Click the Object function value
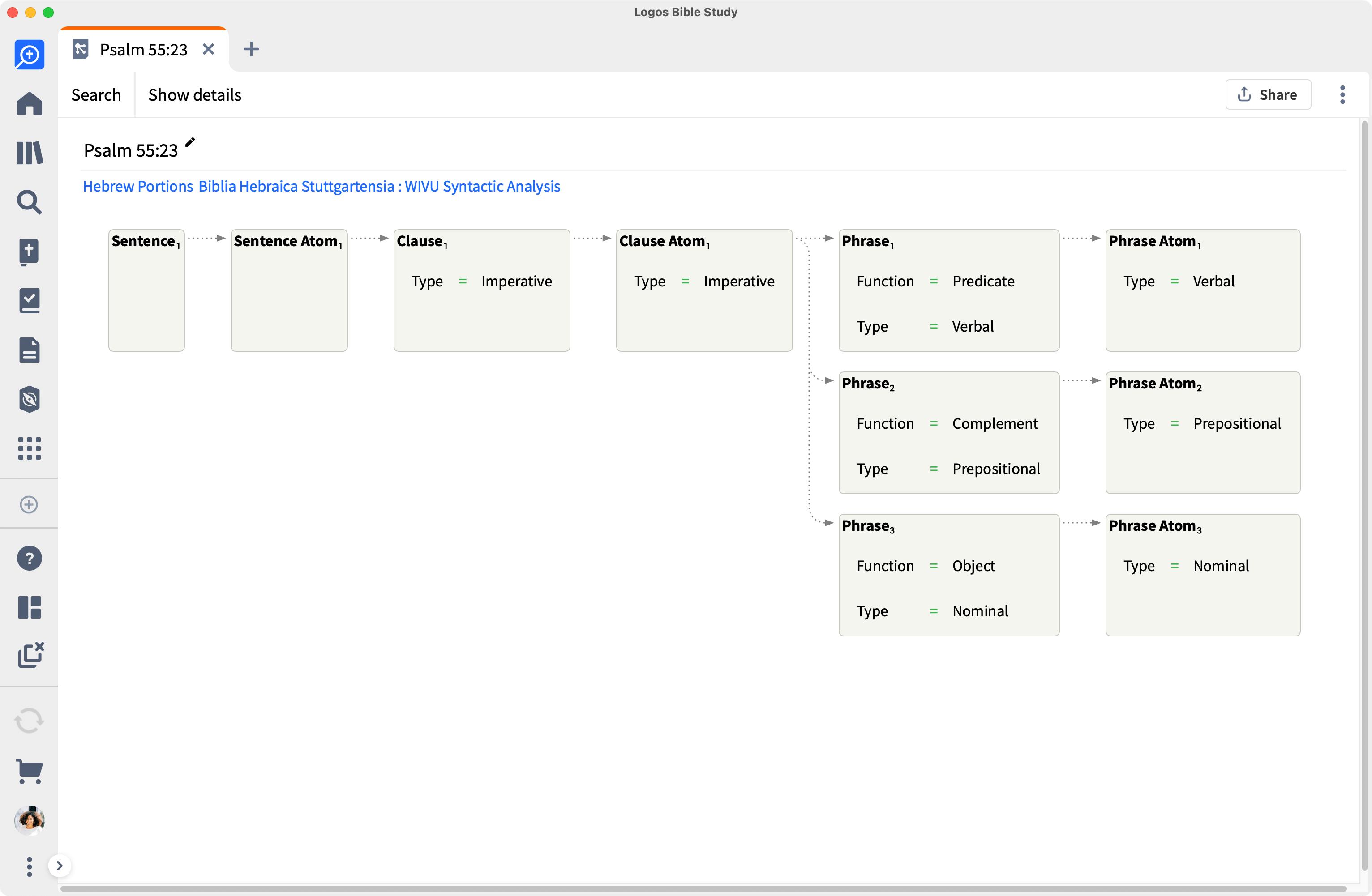This screenshot has width=1372, height=896. click(x=973, y=566)
